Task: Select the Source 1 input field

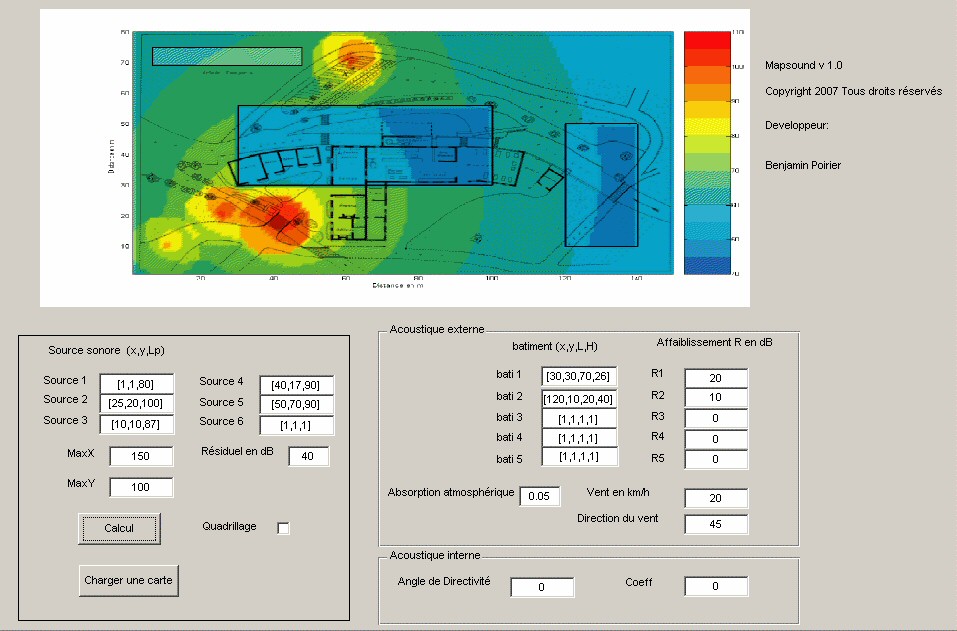Action: (x=136, y=384)
